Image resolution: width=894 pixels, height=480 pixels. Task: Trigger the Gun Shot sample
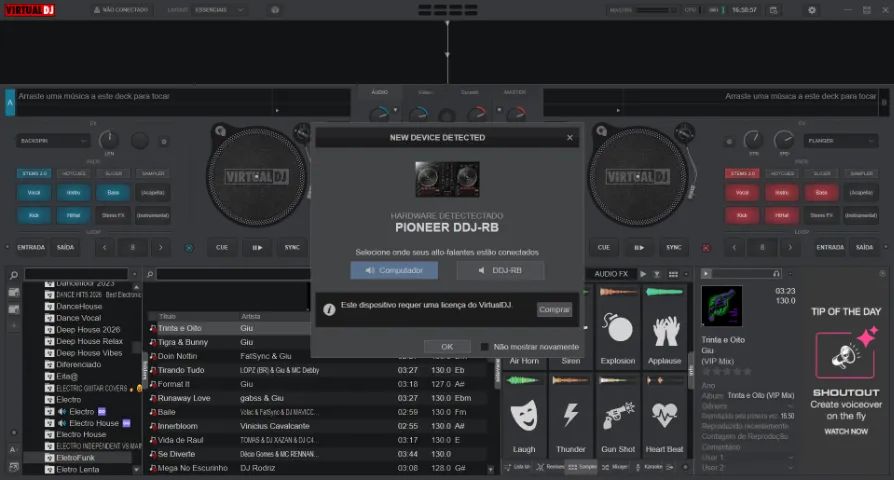pos(617,416)
